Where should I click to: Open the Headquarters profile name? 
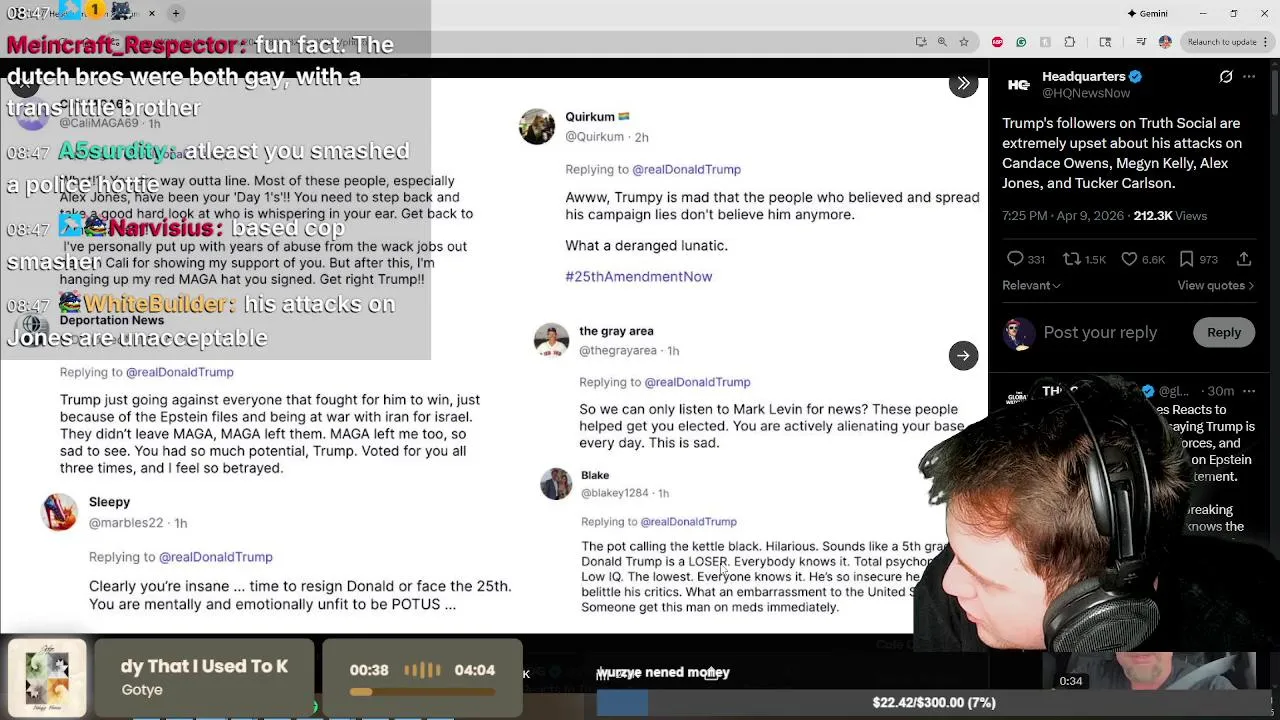(1084, 76)
